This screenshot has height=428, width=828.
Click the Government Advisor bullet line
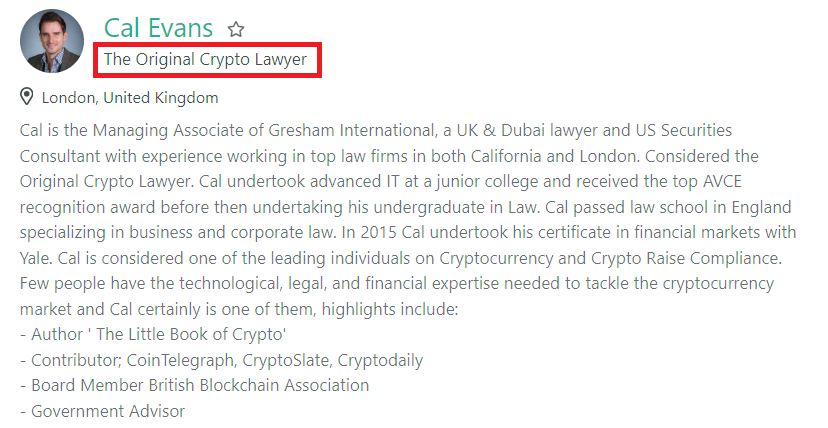[x=103, y=411]
